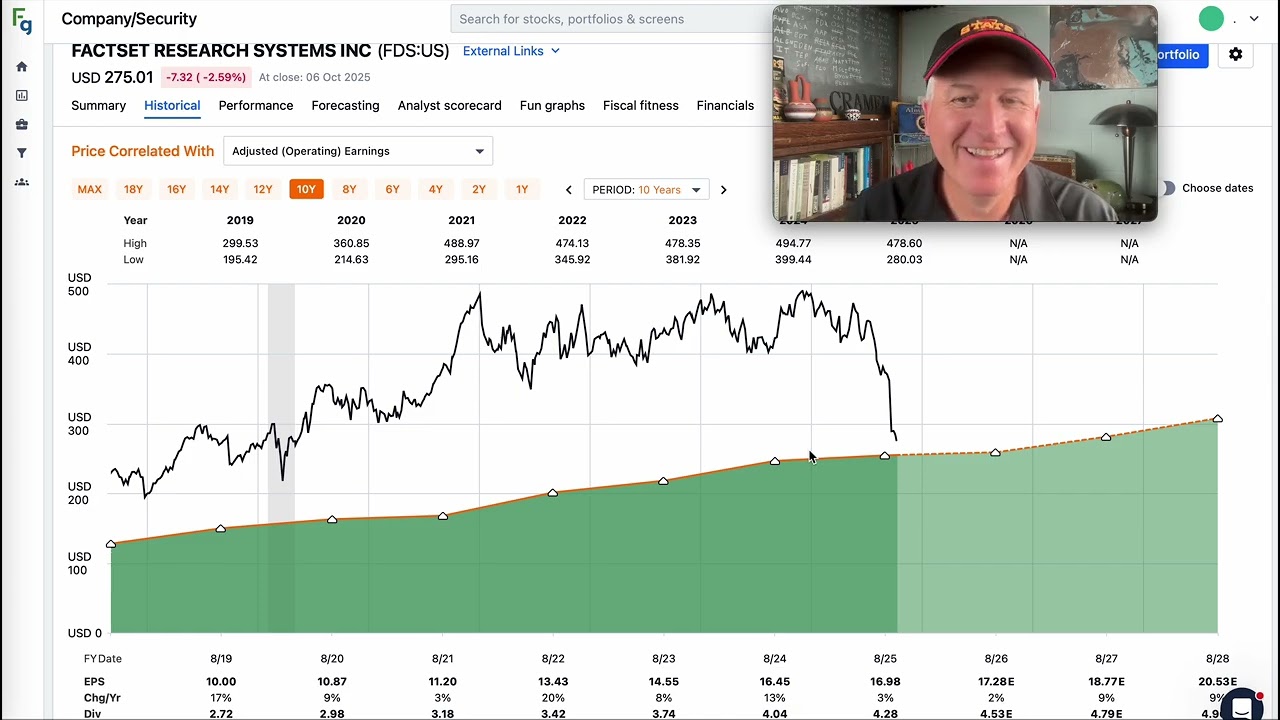This screenshot has width=1280, height=720.
Task: Click the Price Correlated With label
Action: pyautogui.click(x=143, y=151)
